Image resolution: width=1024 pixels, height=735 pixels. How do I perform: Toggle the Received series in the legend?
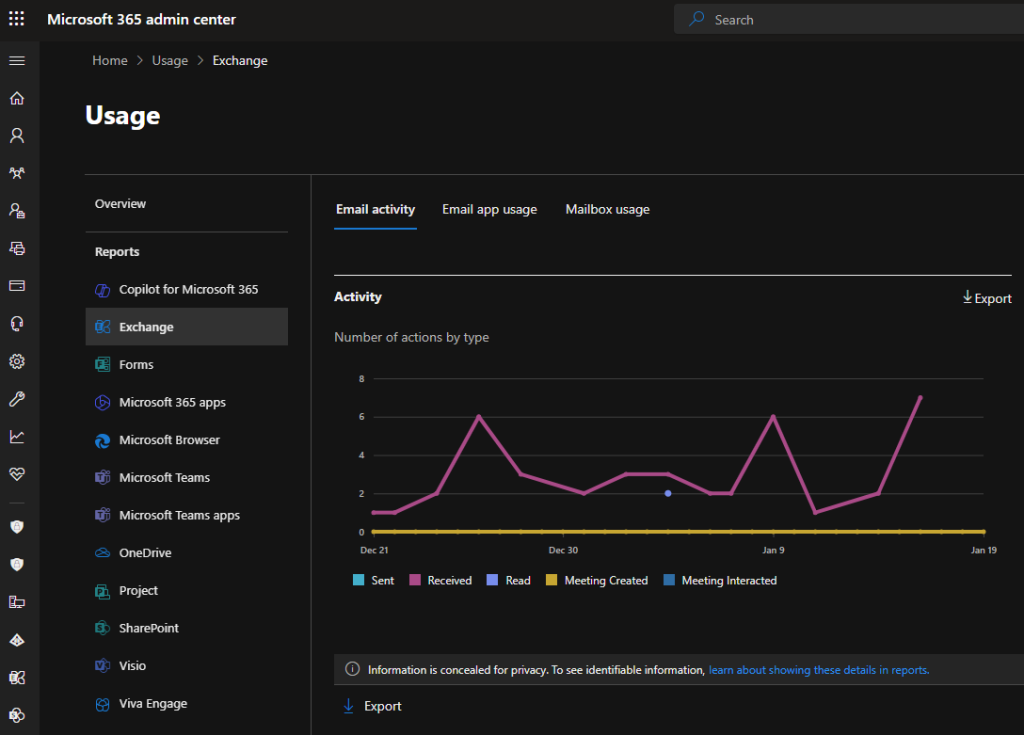[x=440, y=580]
